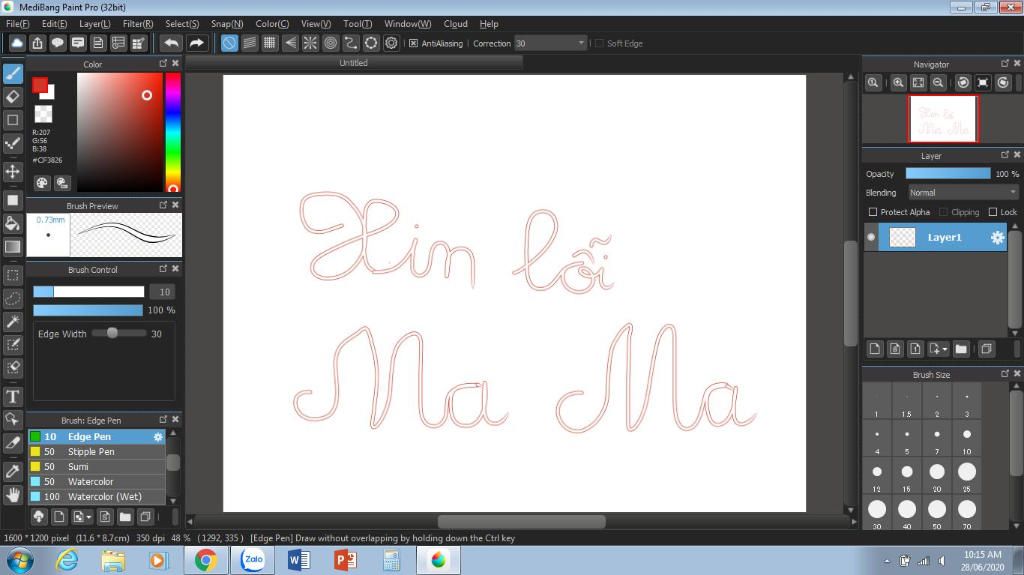
Task: Select the Sumi brush
Action: (x=97, y=467)
